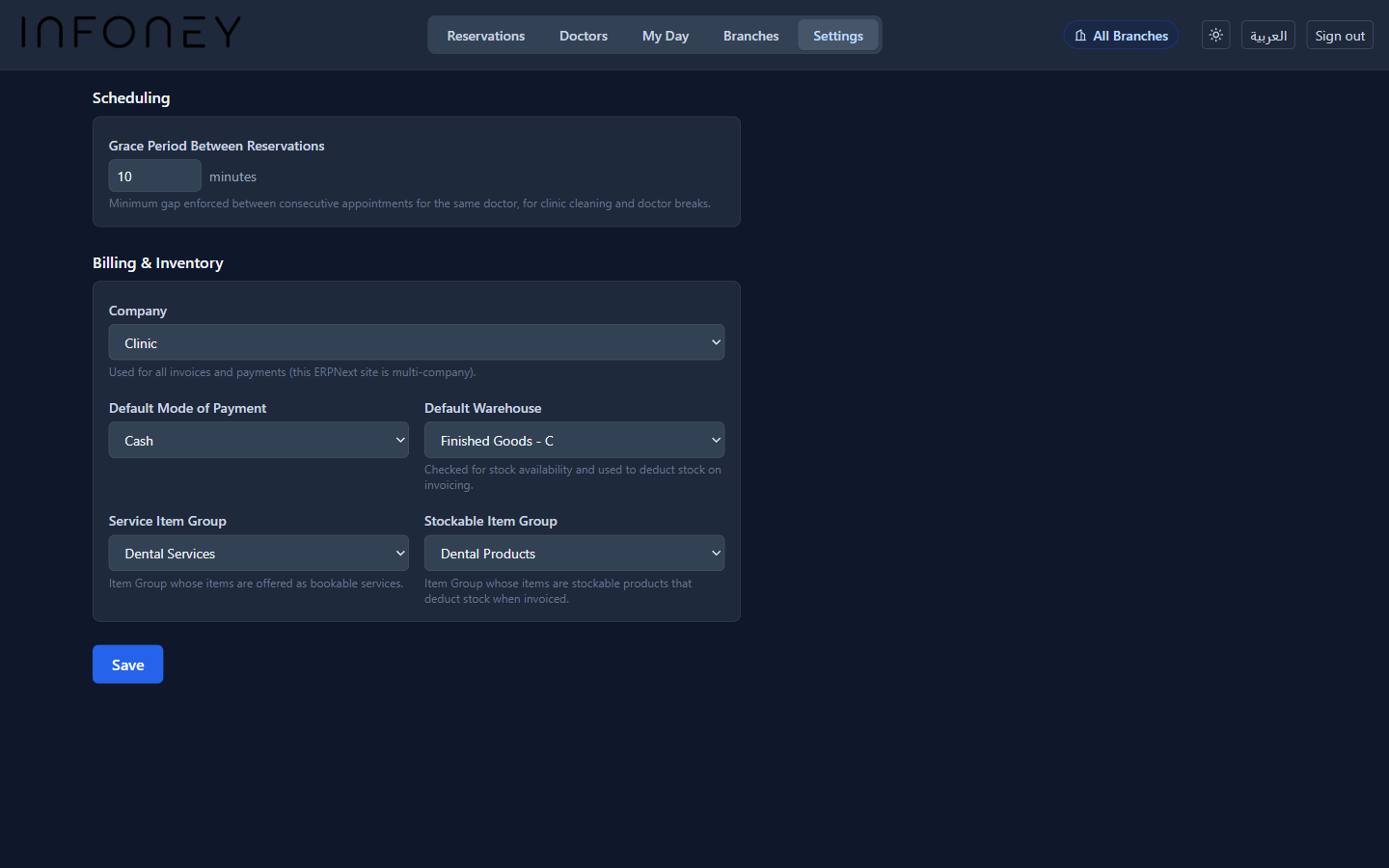
Task: Click the minimum gap description text
Action: tap(409, 203)
